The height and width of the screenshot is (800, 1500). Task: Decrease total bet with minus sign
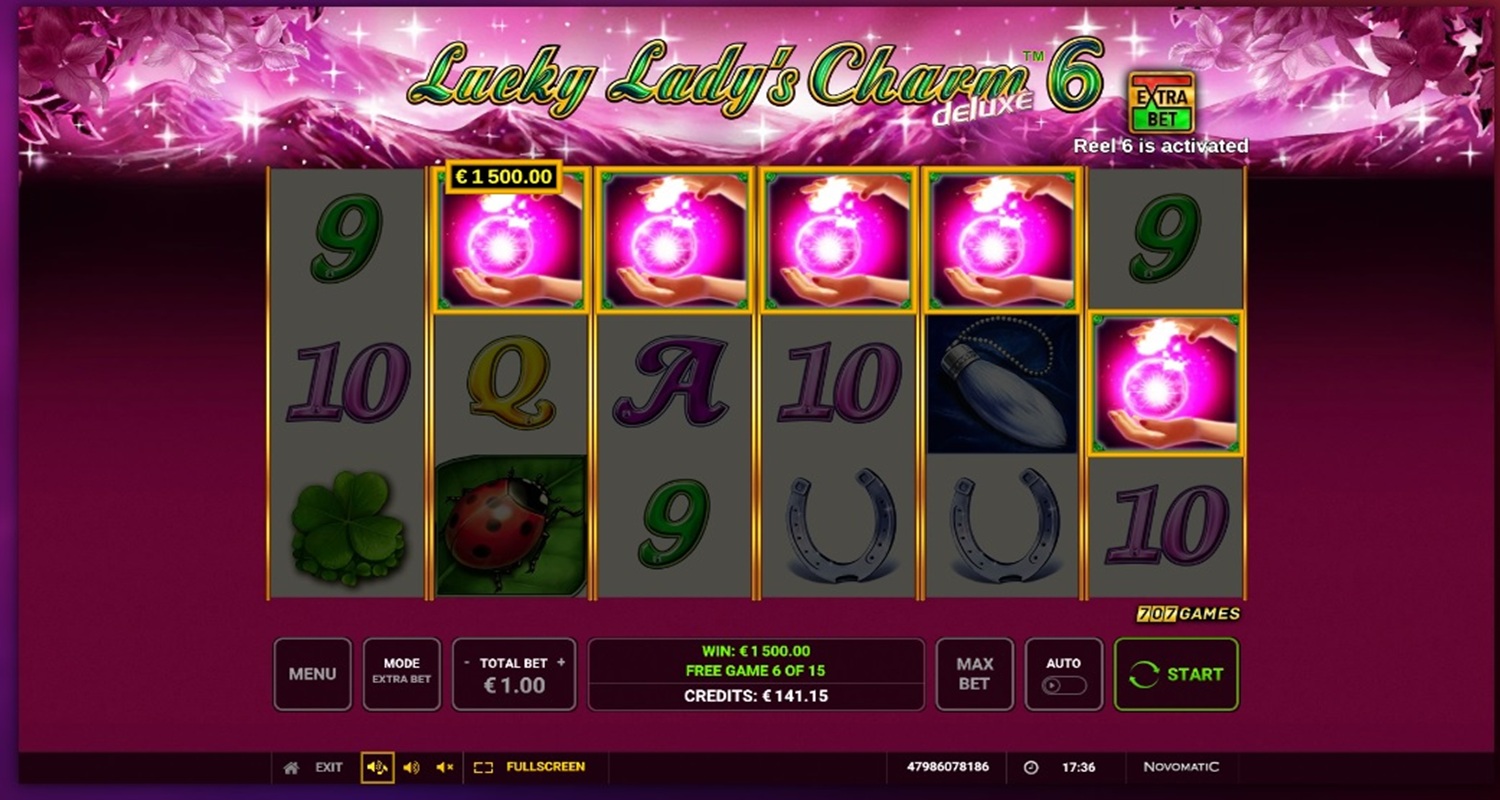coord(466,662)
